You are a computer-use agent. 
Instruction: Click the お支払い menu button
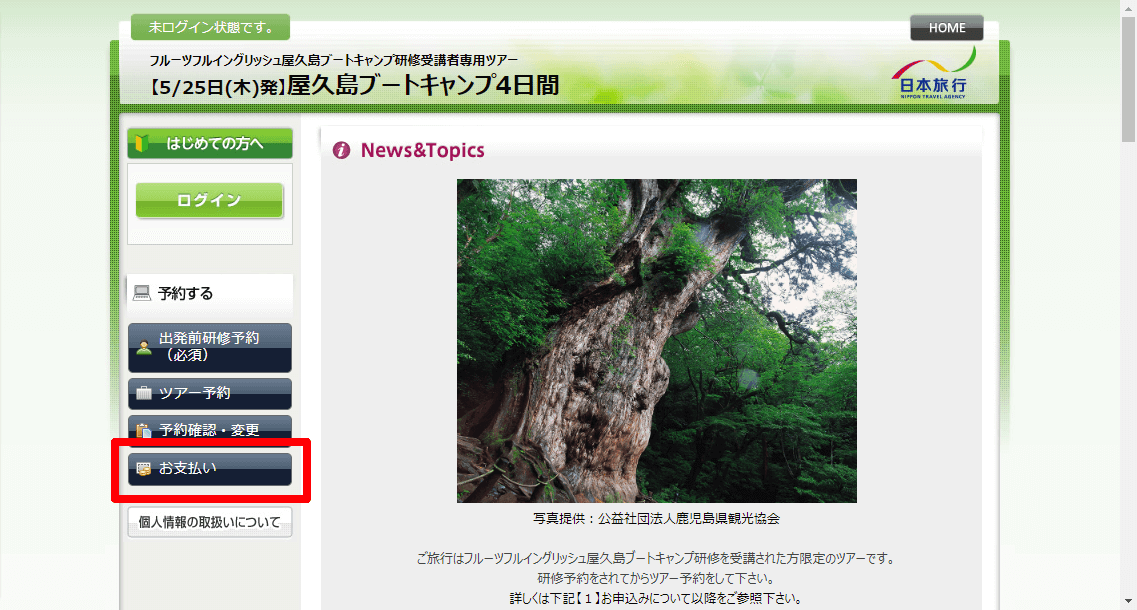tap(210, 469)
